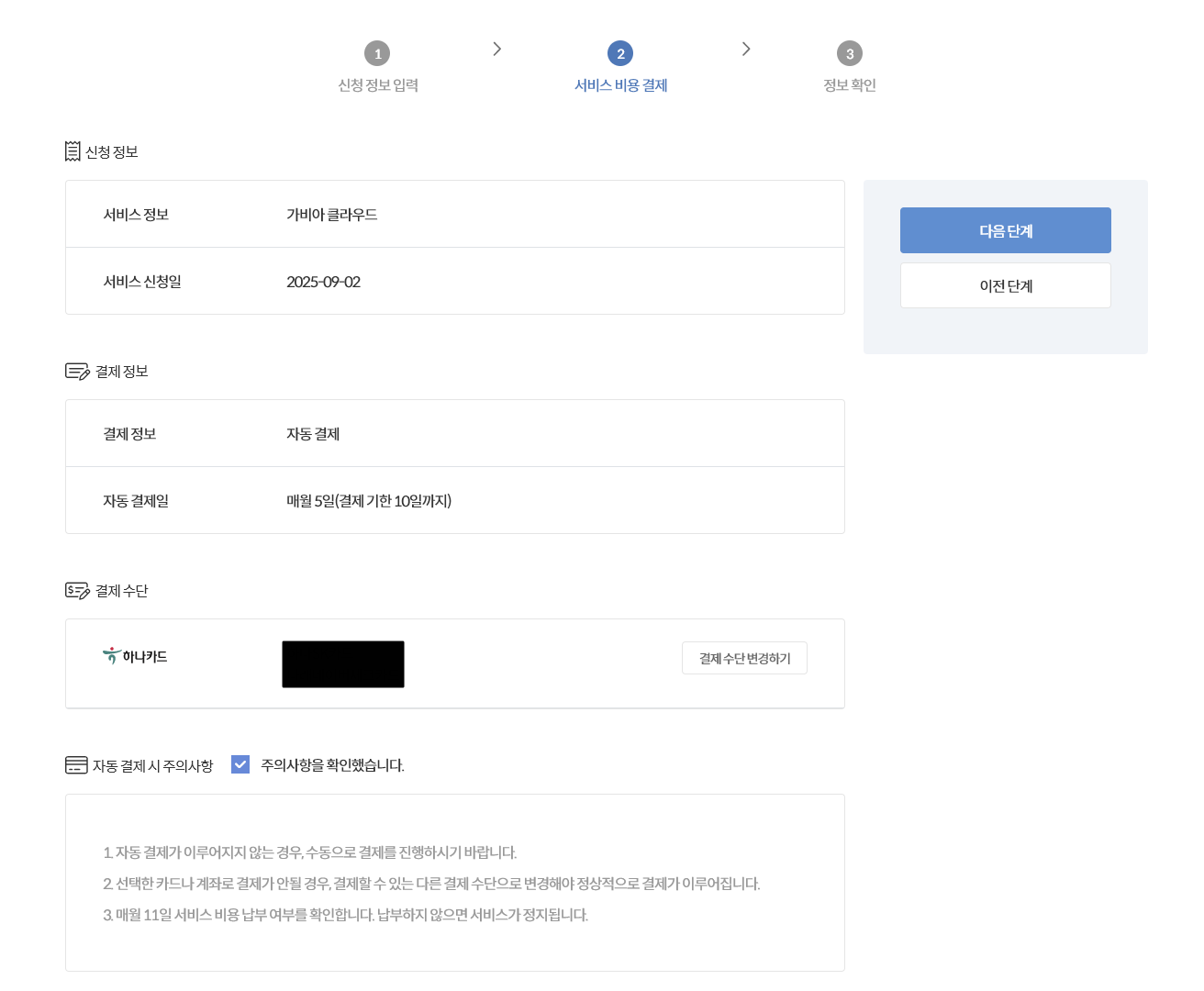The height and width of the screenshot is (991, 1204).
Task: Click the 자동 결제 시 주의사항 card icon
Action: pos(76,765)
